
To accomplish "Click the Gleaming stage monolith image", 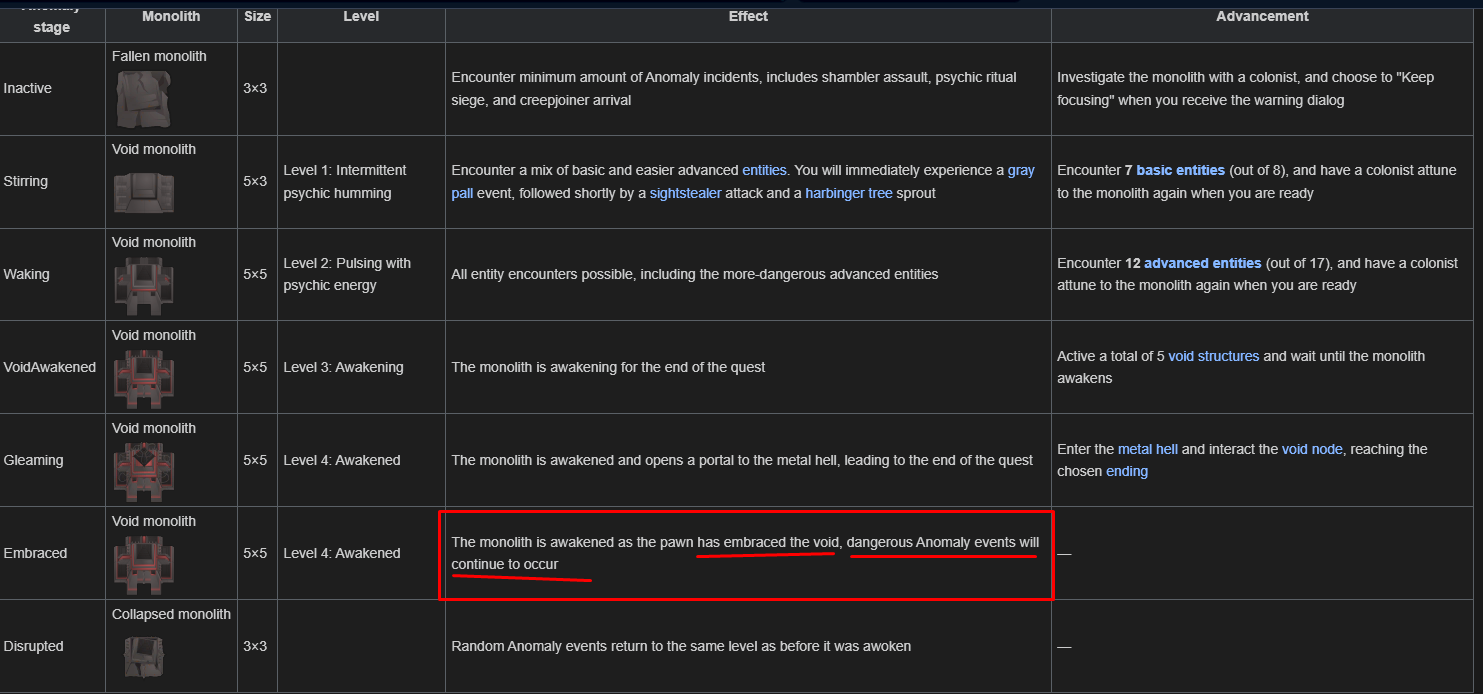I will [143, 471].
